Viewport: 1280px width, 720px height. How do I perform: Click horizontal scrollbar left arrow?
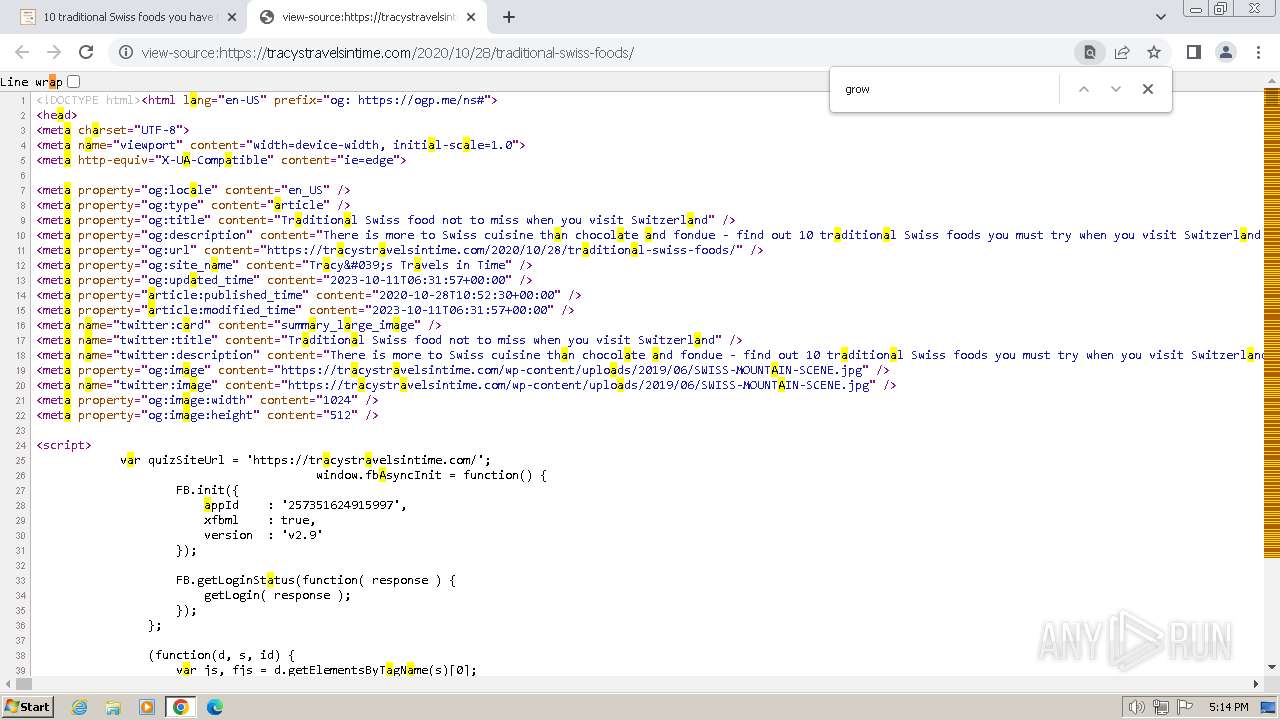7,684
